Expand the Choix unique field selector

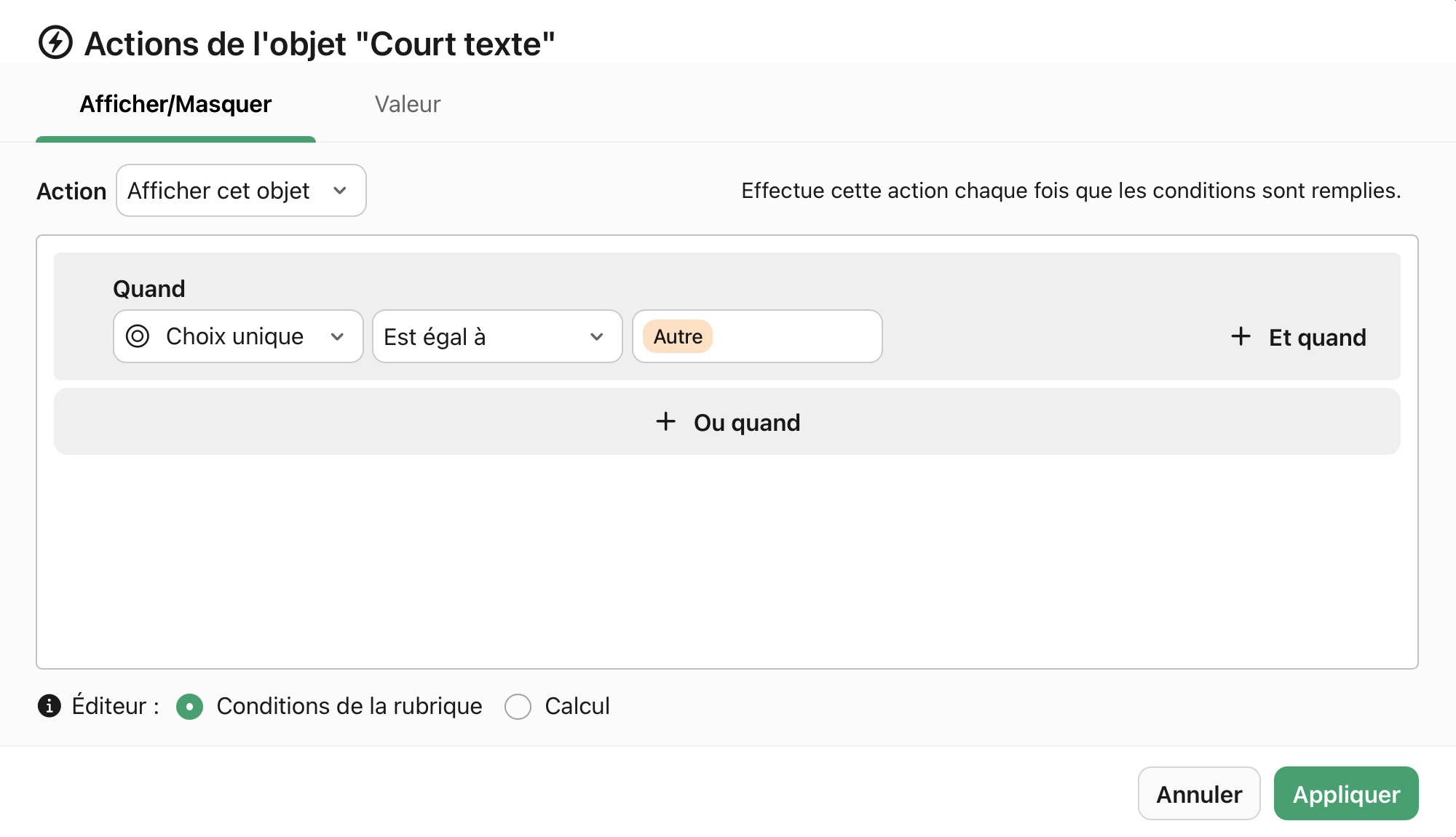237,336
